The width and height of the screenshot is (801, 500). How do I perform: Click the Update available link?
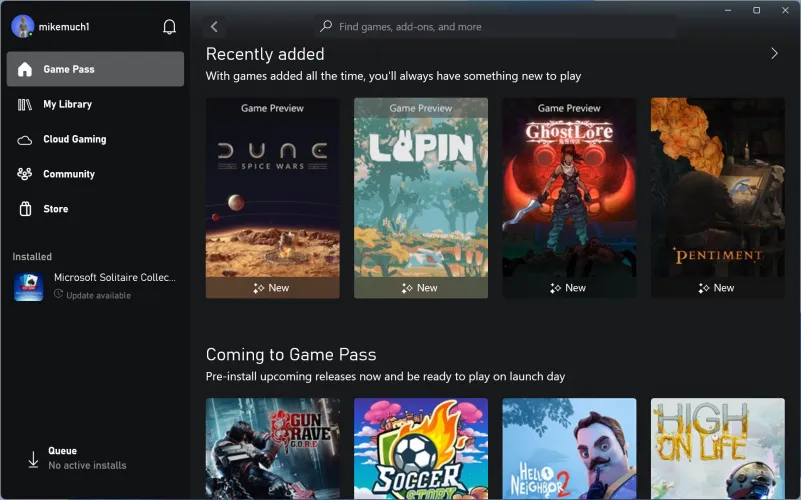98,295
